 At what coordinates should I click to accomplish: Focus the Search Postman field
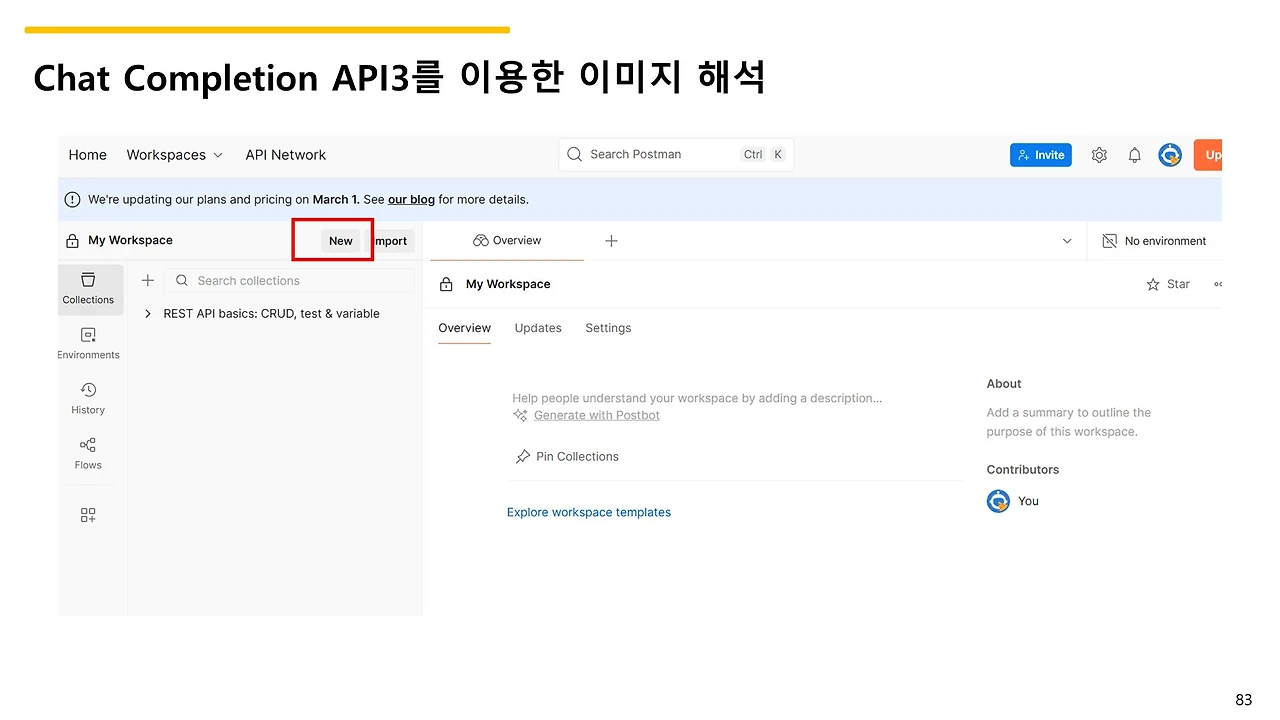point(676,155)
